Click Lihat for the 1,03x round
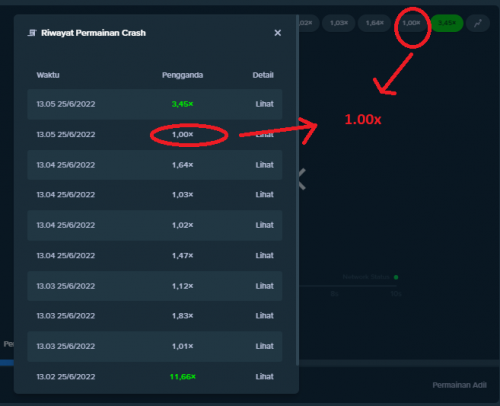500x406 pixels. [x=265, y=195]
